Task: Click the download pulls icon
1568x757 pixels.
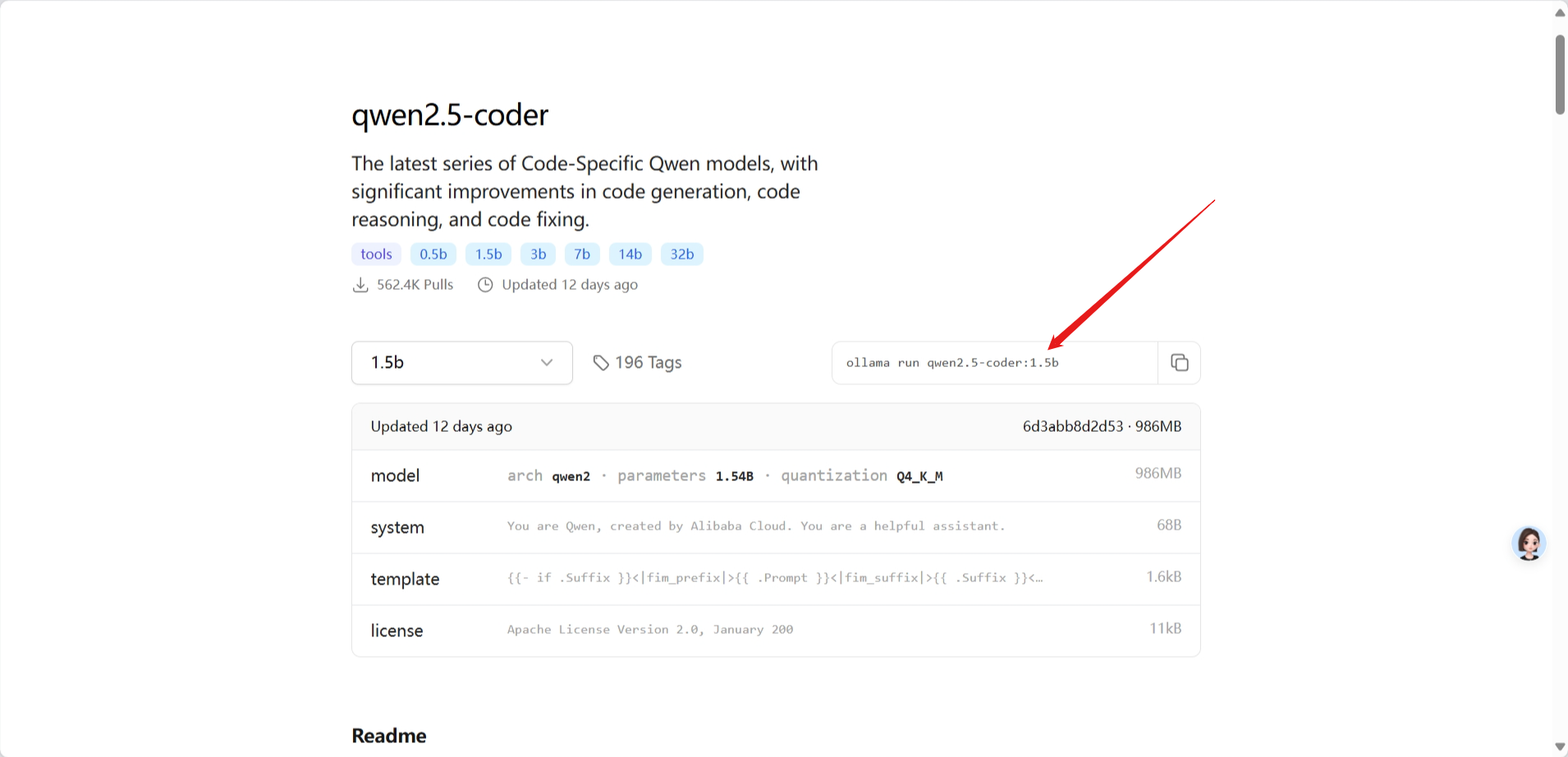Action: pyautogui.click(x=360, y=285)
